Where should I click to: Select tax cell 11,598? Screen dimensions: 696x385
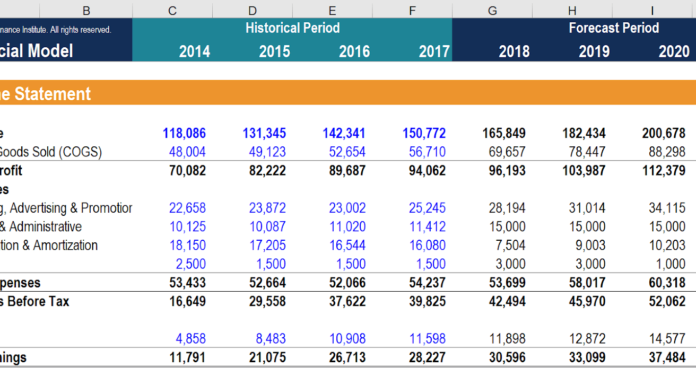click(x=427, y=338)
